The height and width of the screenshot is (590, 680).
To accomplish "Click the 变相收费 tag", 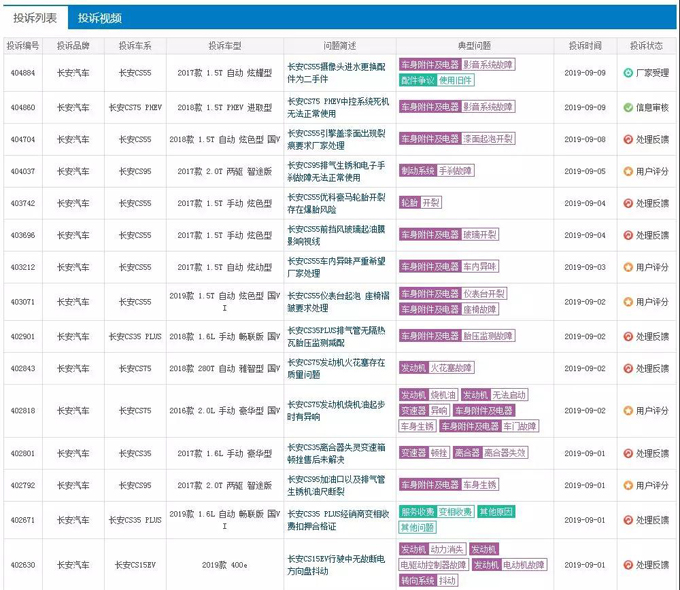I will (x=455, y=512).
